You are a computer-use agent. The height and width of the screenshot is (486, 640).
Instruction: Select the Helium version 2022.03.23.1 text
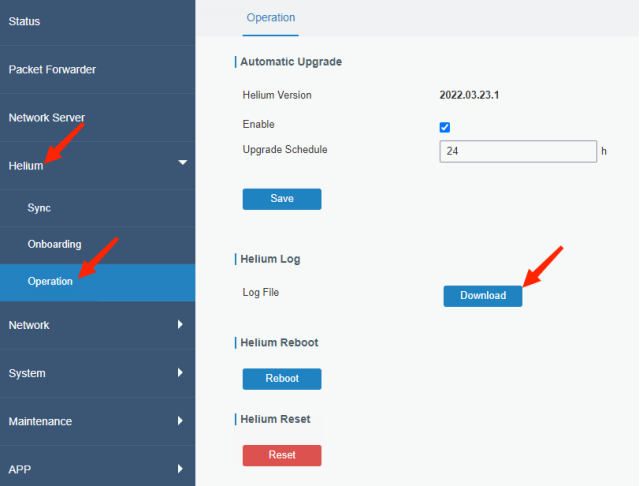(469, 95)
